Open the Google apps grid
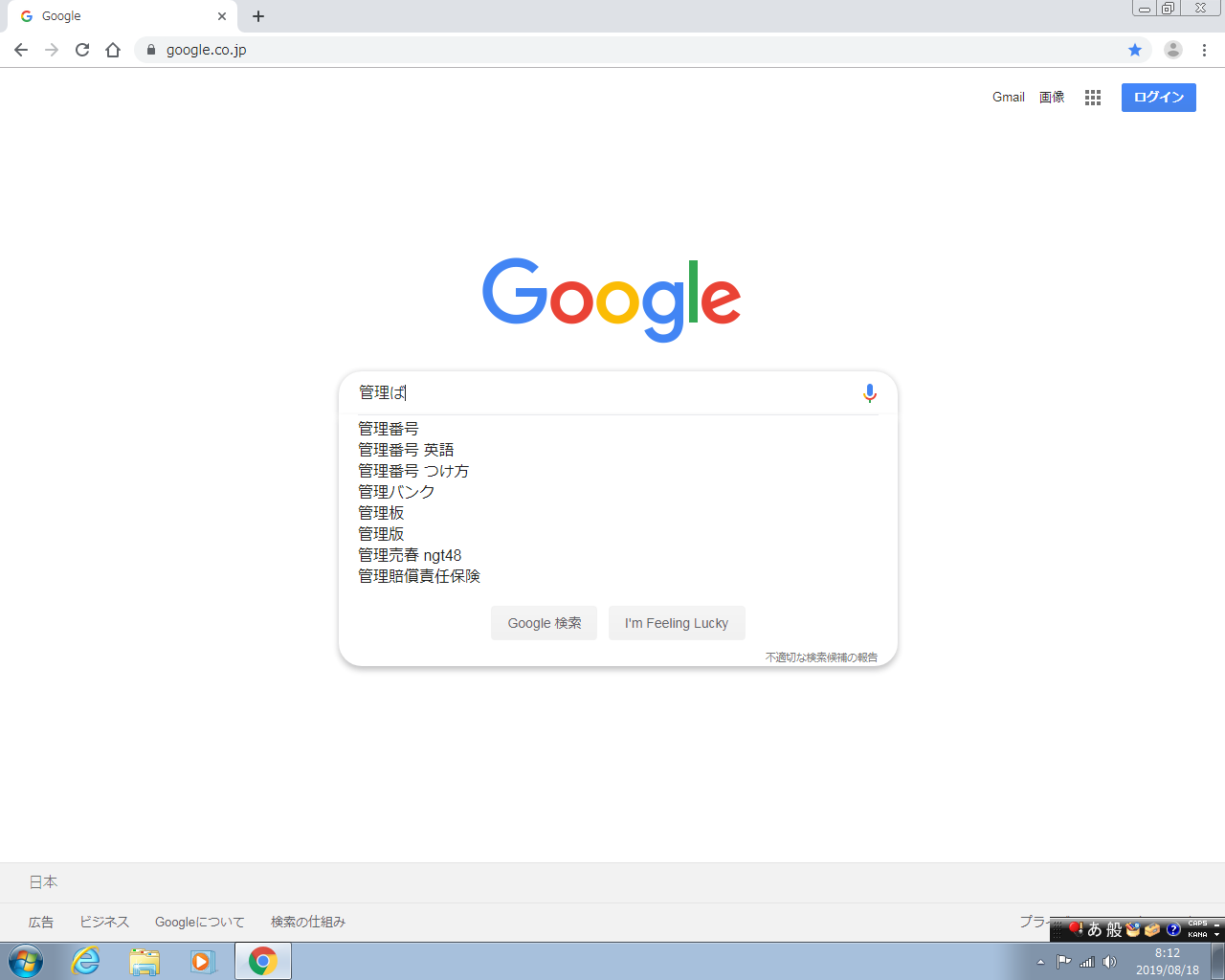The height and width of the screenshot is (980, 1225). pos(1093,98)
